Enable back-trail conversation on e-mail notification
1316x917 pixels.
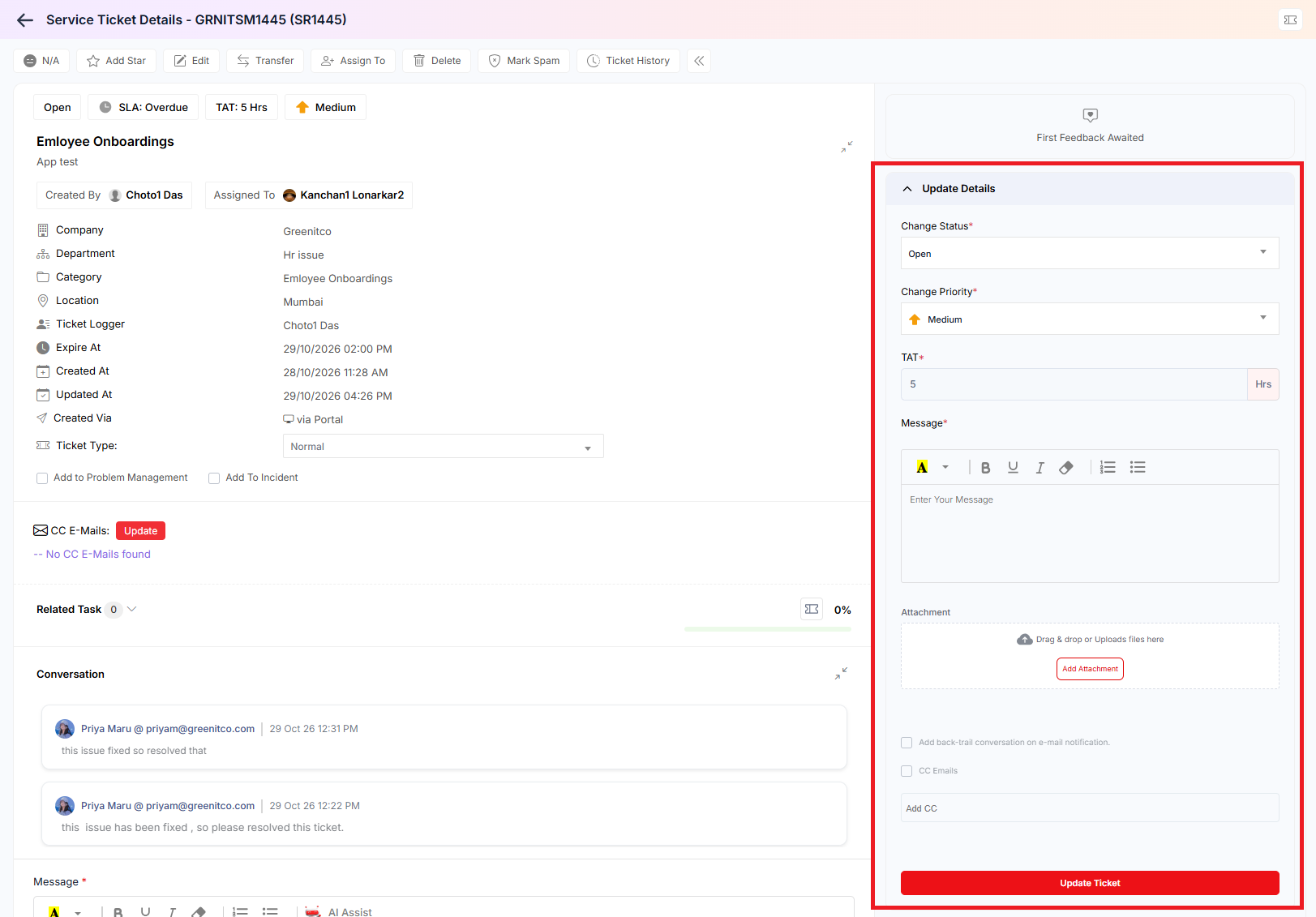pos(907,743)
